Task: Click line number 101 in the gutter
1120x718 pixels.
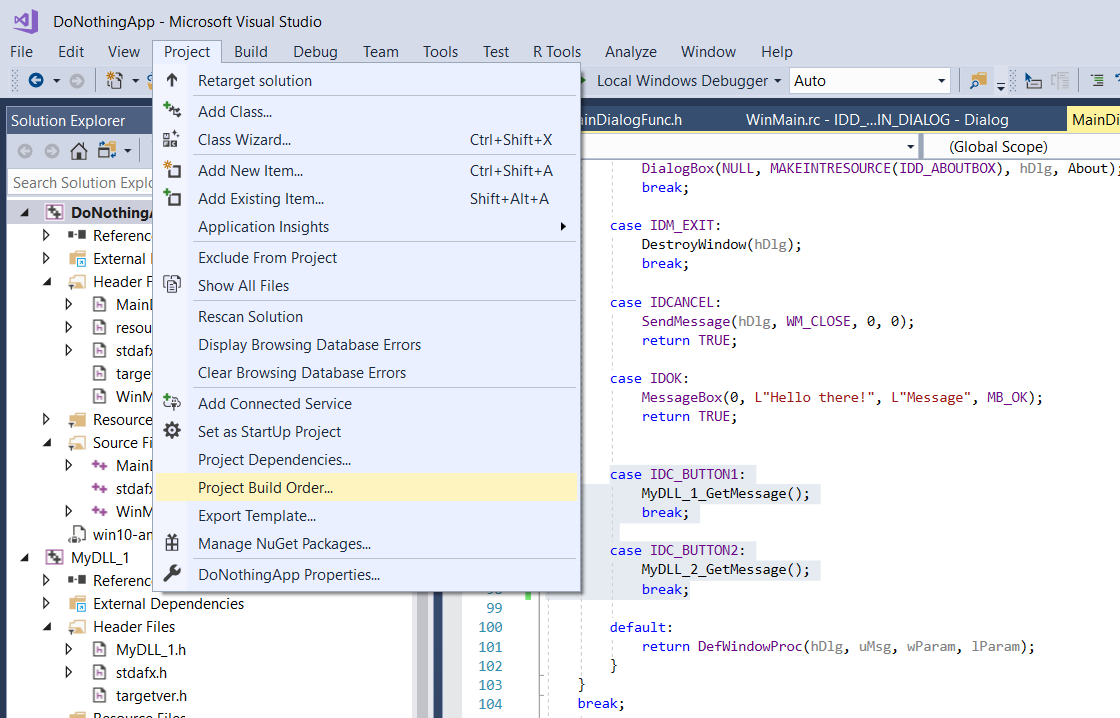Action: pyautogui.click(x=490, y=647)
